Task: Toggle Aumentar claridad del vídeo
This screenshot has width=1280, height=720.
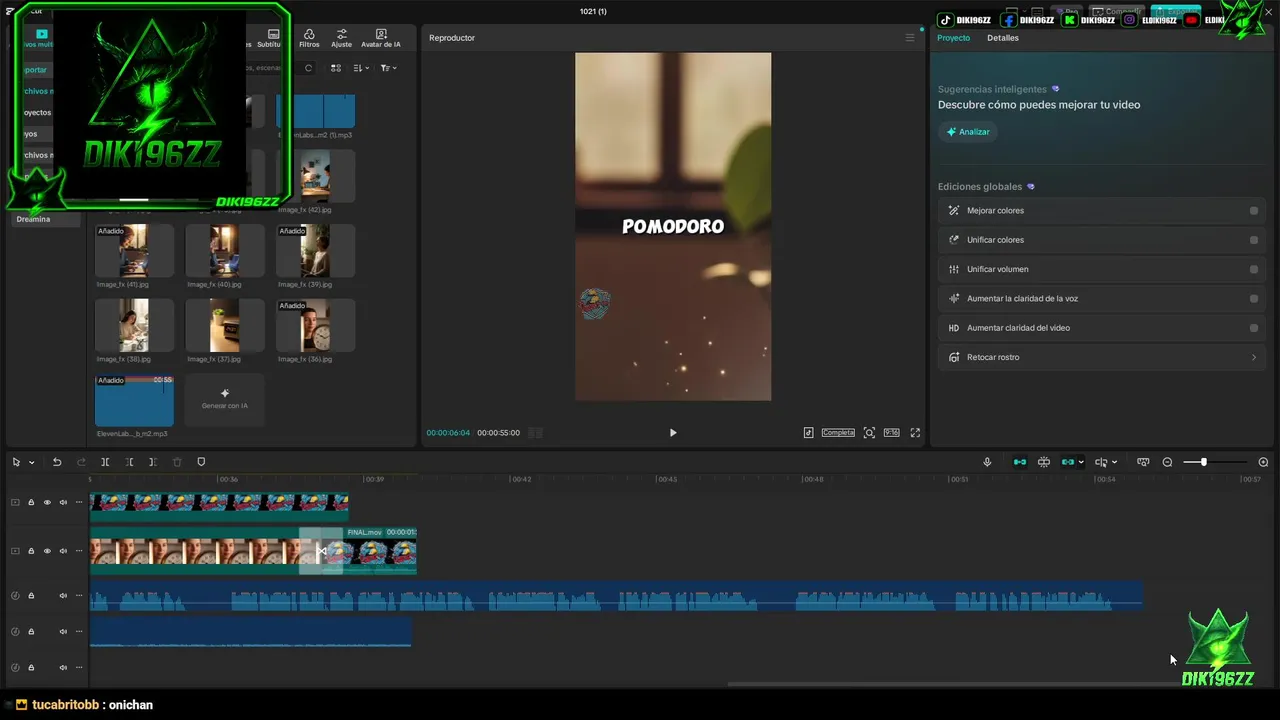Action: (1254, 328)
